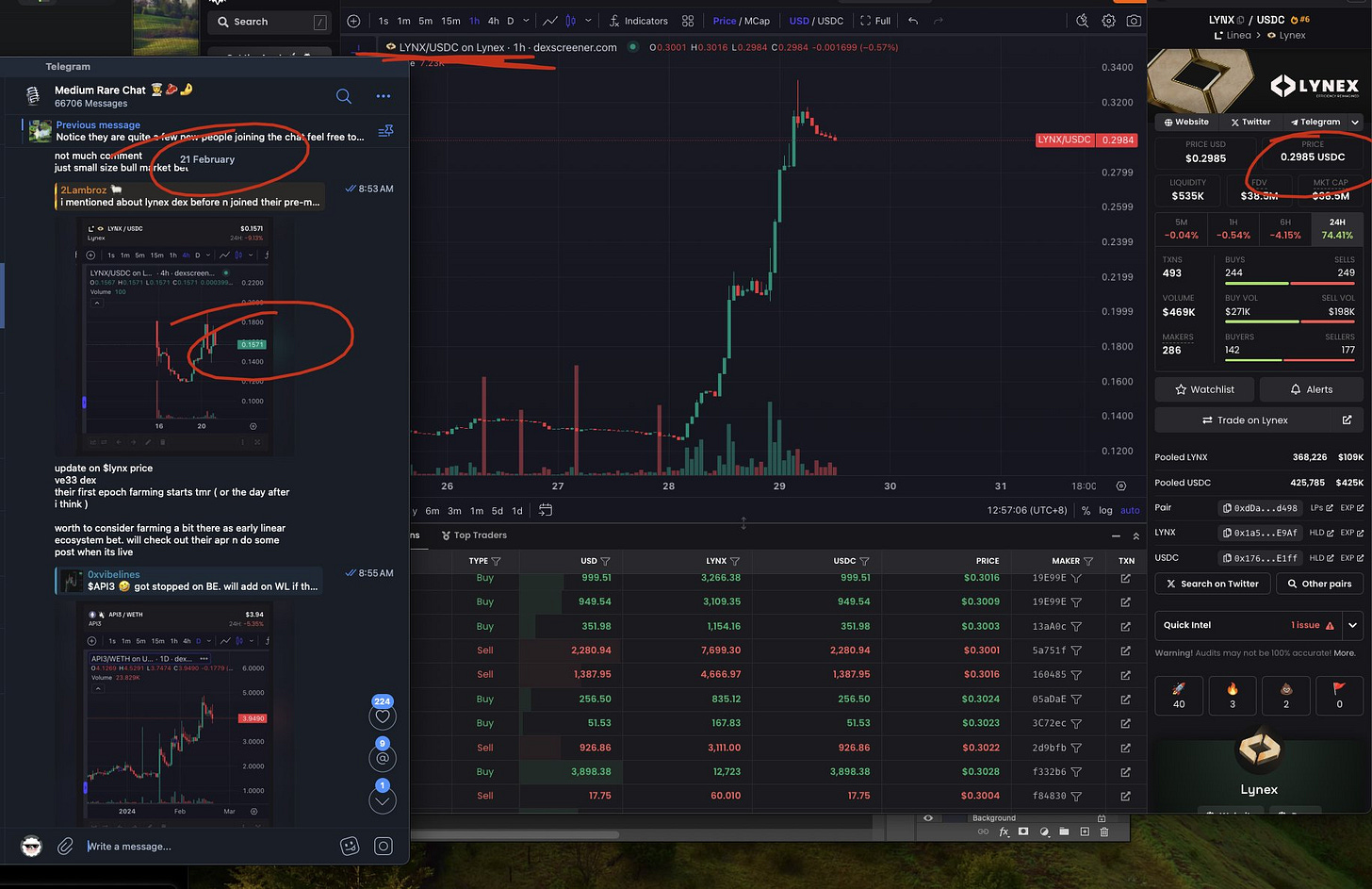Search in Telegram Medium Rare Chat
Screen dimensions: 1372x889
click(x=344, y=96)
